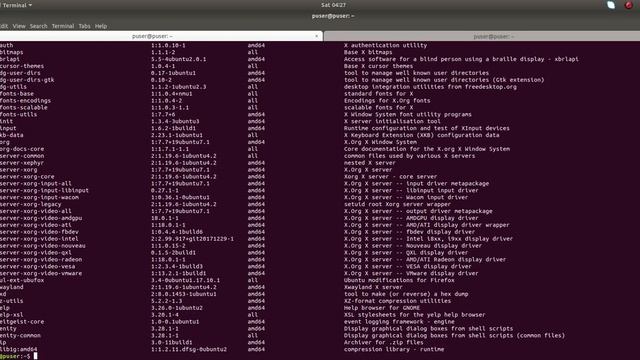Image resolution: width=640 pixels, height=360 pixels.
Task: Click "X Keyboard Extension (XKB) configuration data"
Action: point(422,135)
